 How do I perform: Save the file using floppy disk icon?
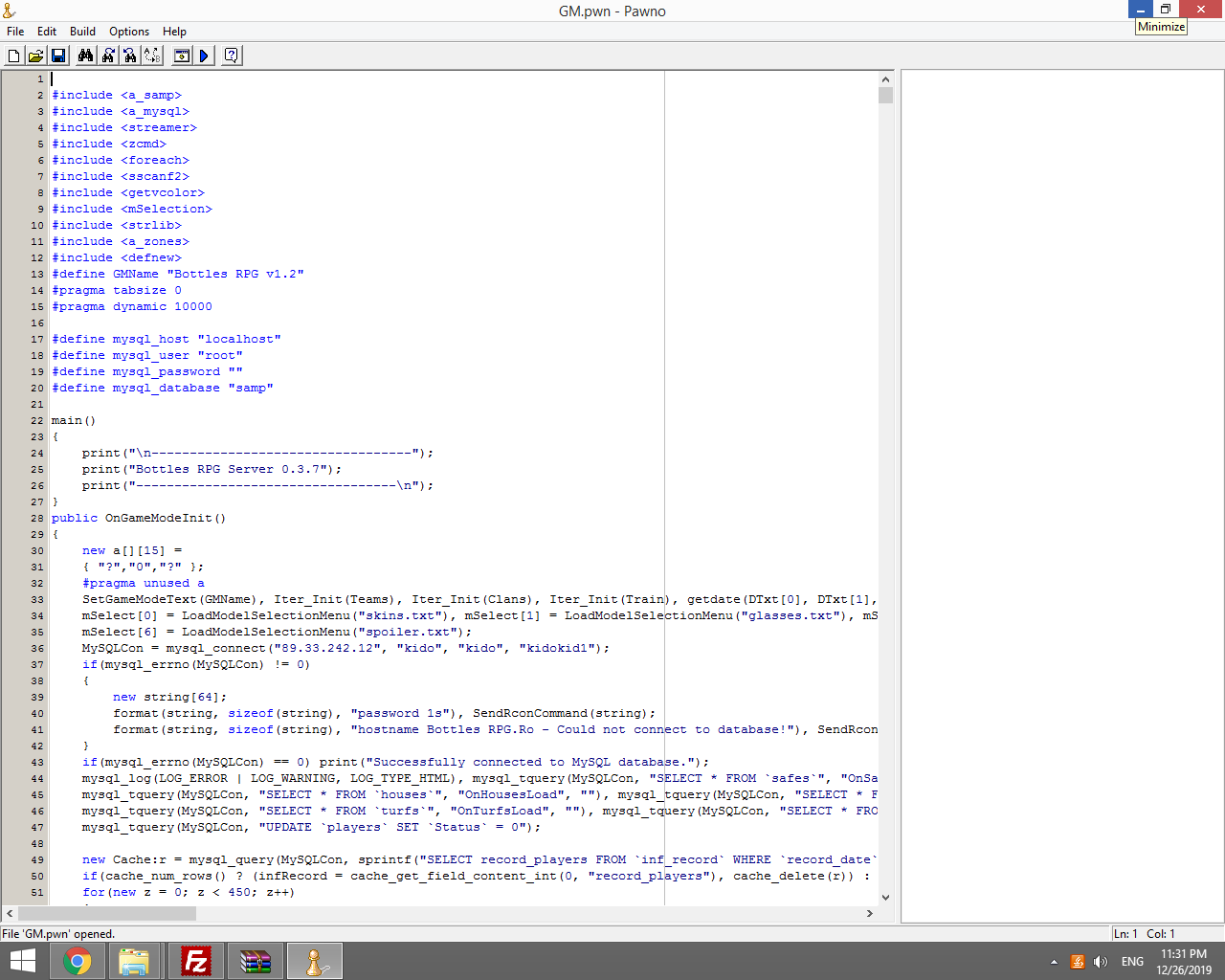(x=57, y=56)
